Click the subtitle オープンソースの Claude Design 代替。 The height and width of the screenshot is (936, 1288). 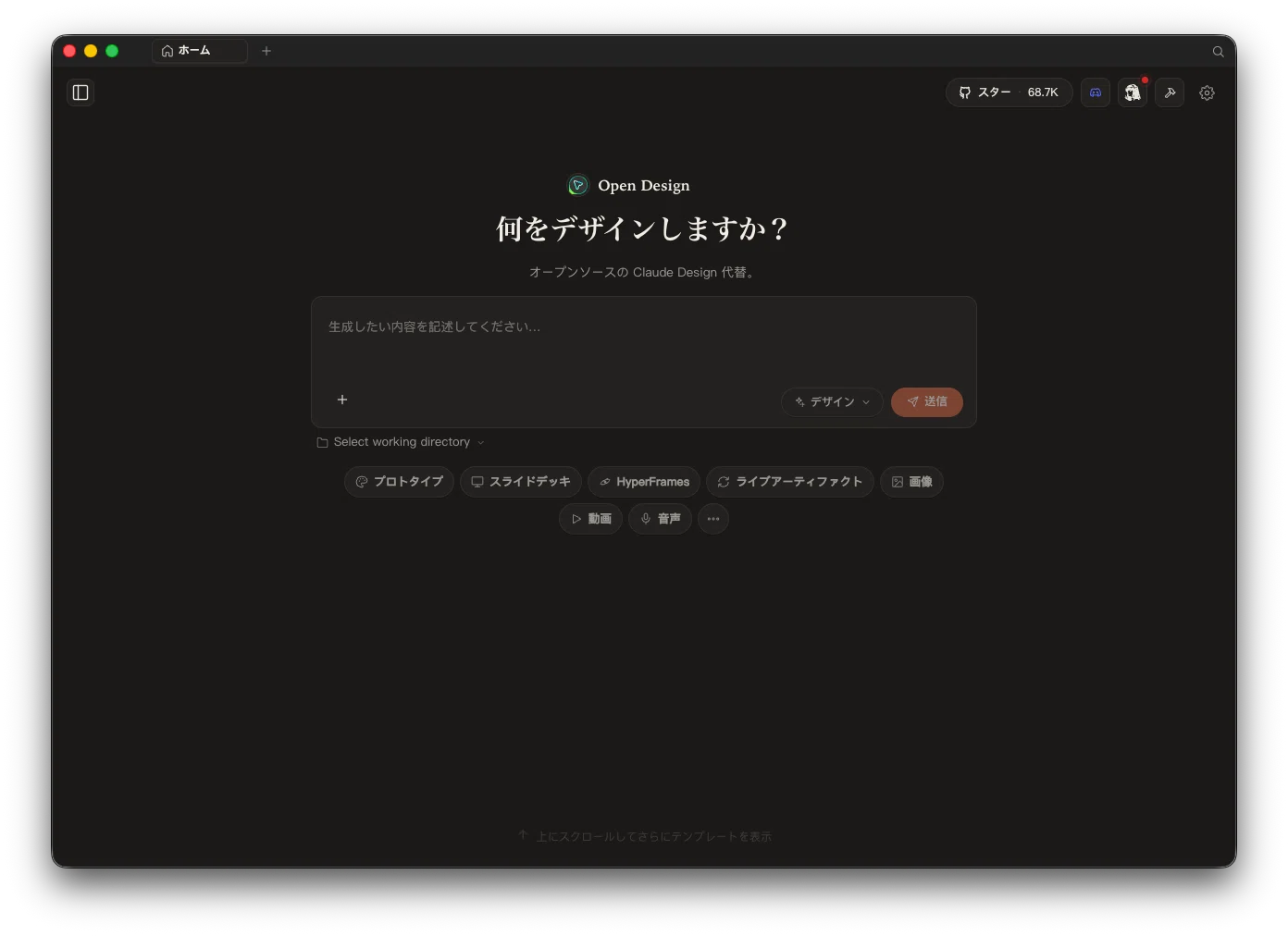643,272
